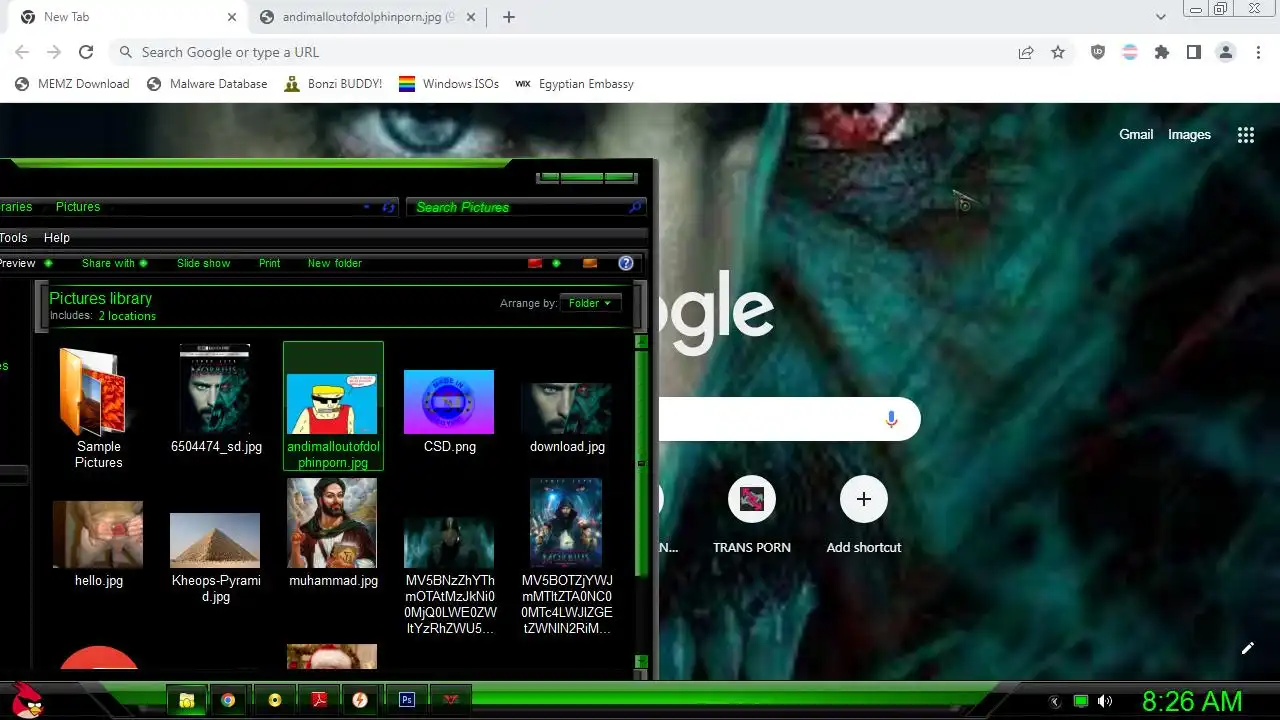The height and width of the screenshot is (720, 1280).
Task: Start the Slide show
Action: 203,263
